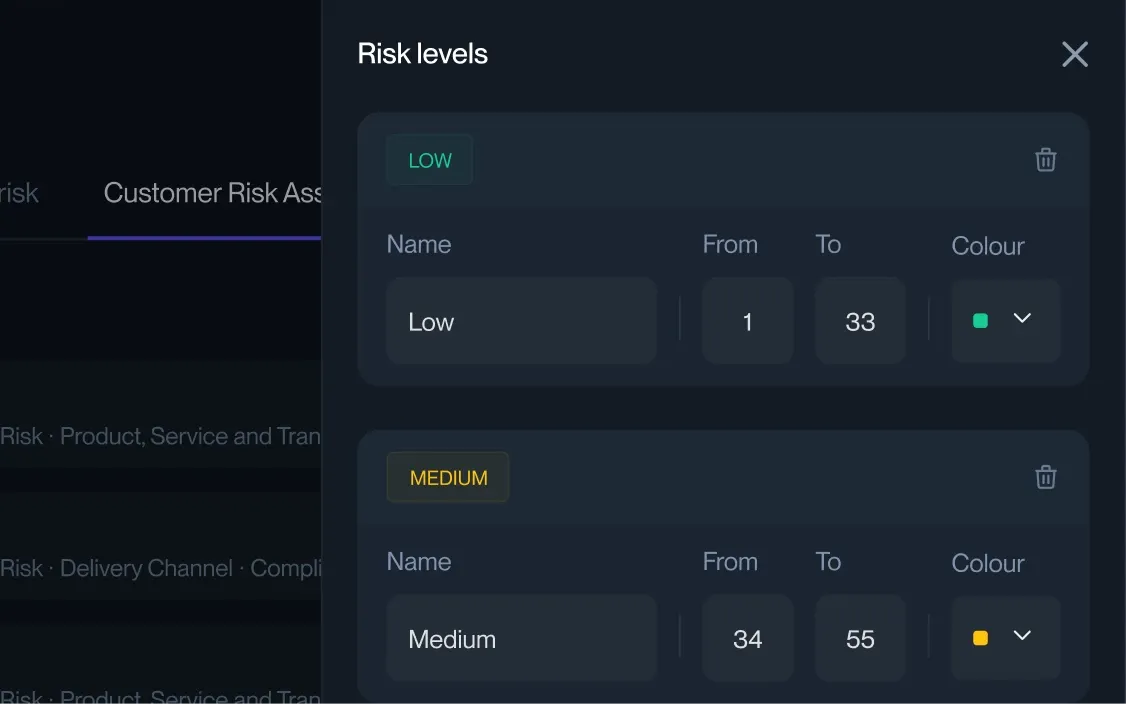Select the Name field containing Low
Image resolution: width=1126 pixels, height=704 pixels.
pyautogui.click(x=521, y=321)
